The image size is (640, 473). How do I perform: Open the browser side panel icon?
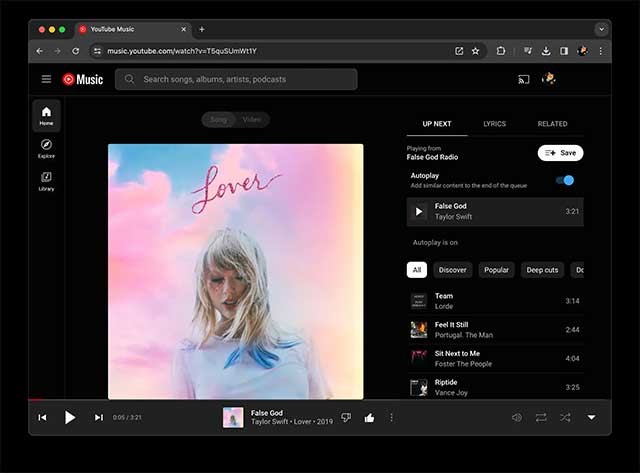point(564,51)
